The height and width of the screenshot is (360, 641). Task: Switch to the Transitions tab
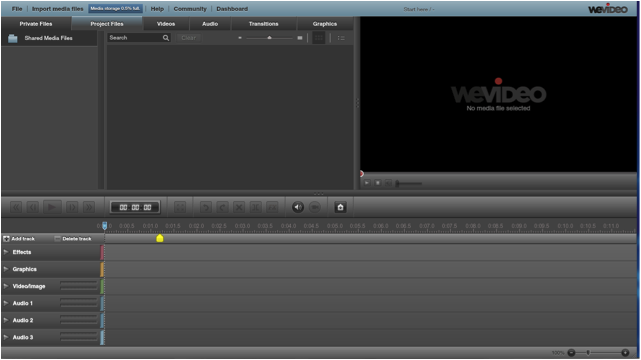point(263,24)
